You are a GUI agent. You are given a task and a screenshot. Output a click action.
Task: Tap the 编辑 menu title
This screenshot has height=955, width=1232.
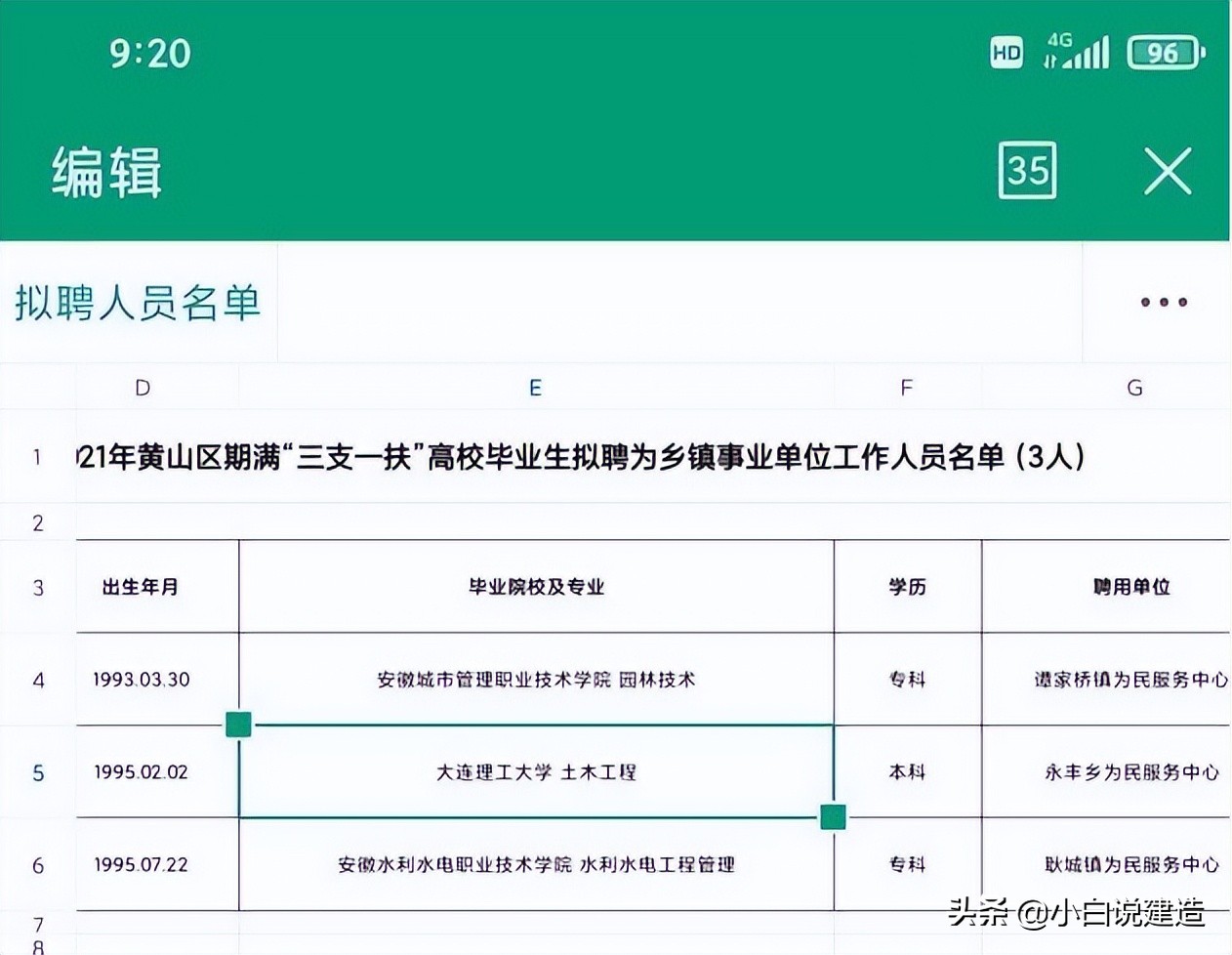tap(107, 172)
